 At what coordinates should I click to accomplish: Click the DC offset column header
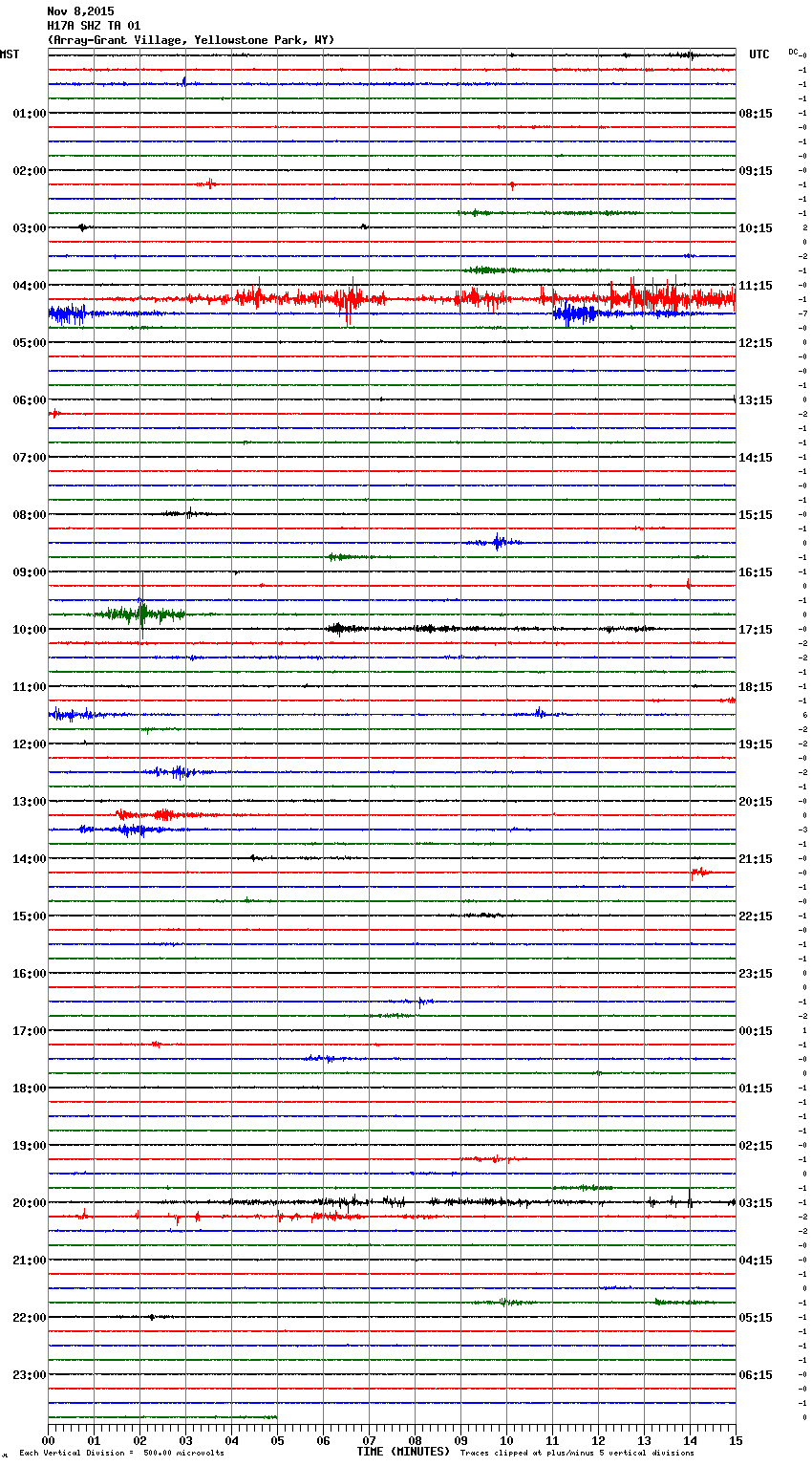793,52
